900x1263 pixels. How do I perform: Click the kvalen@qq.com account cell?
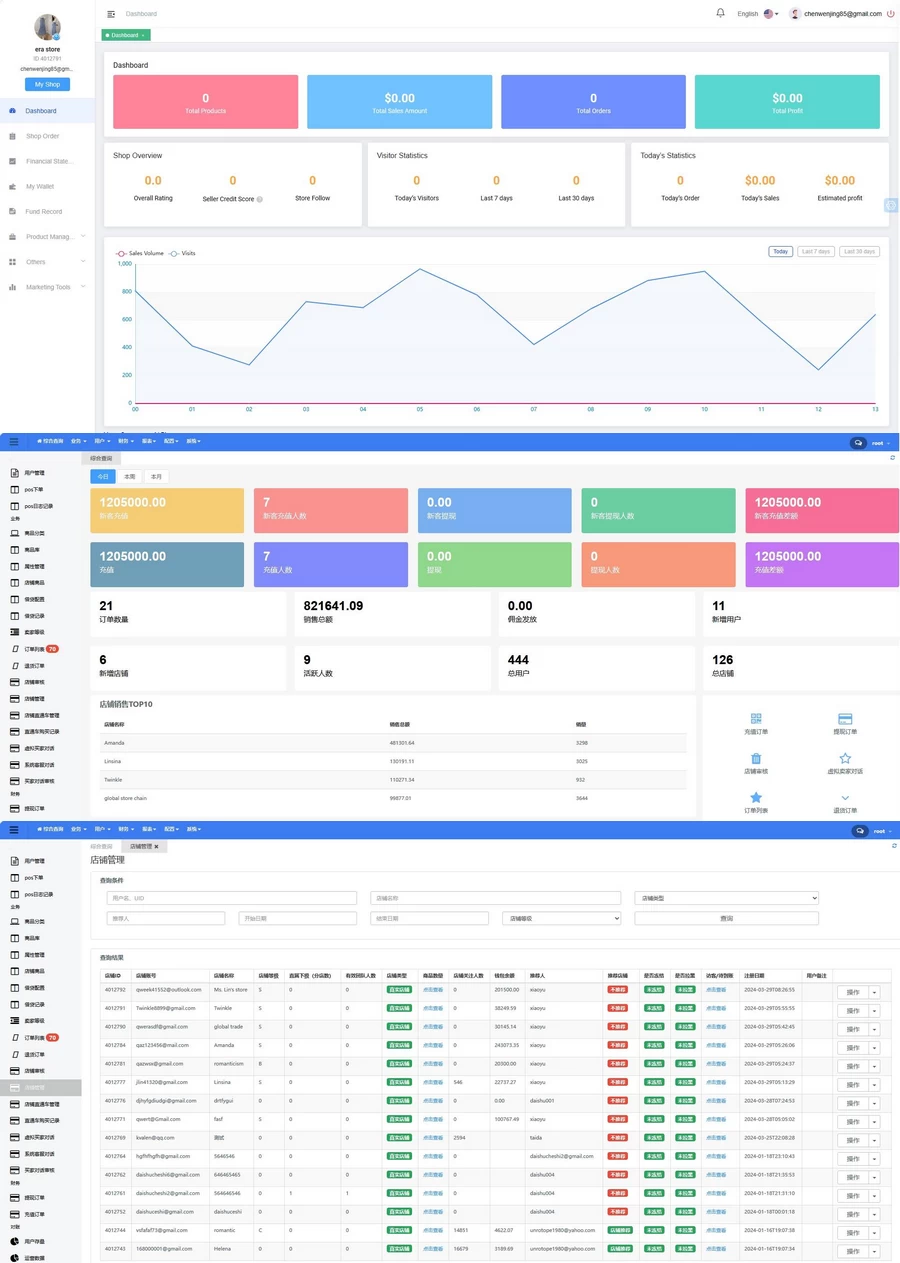click(155, 1138)
